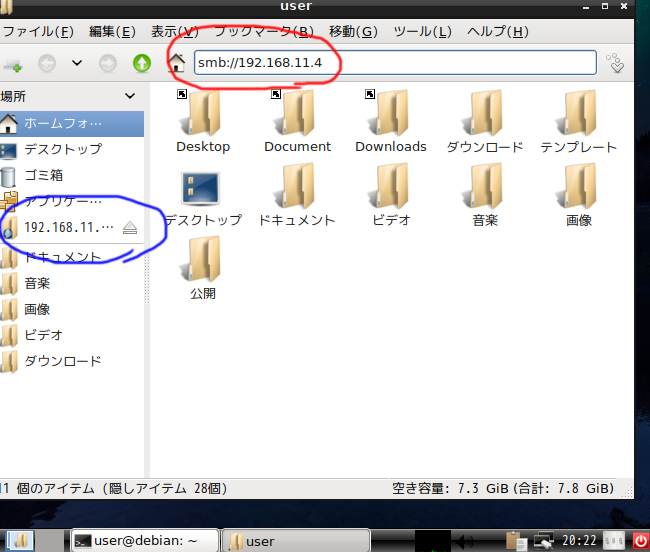Screen dimensions: 650x552
Task: Open the ファイル(F) menu
Action: coord(38,31)
